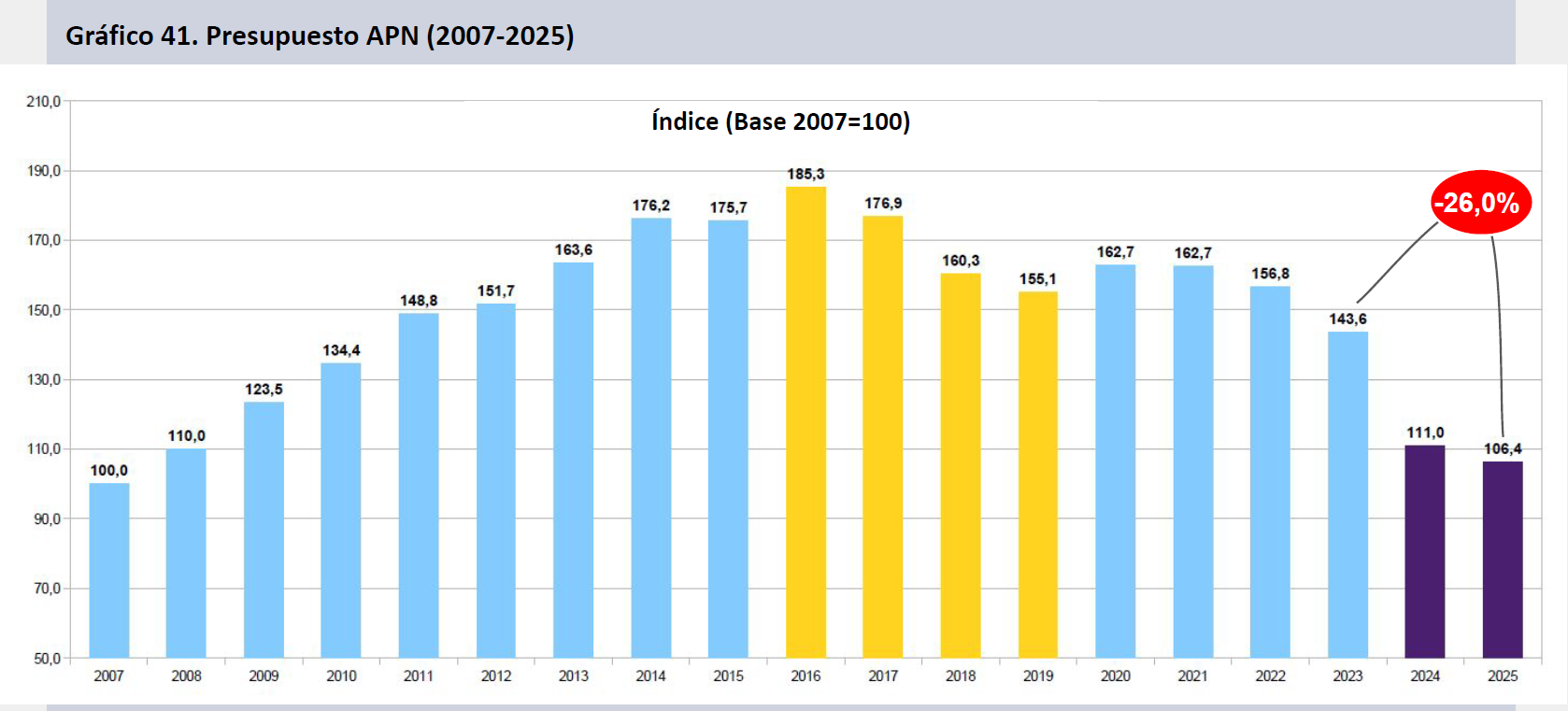Select the yellow 2016 bar
The image size is (1568, 711).
coord(805,422)
